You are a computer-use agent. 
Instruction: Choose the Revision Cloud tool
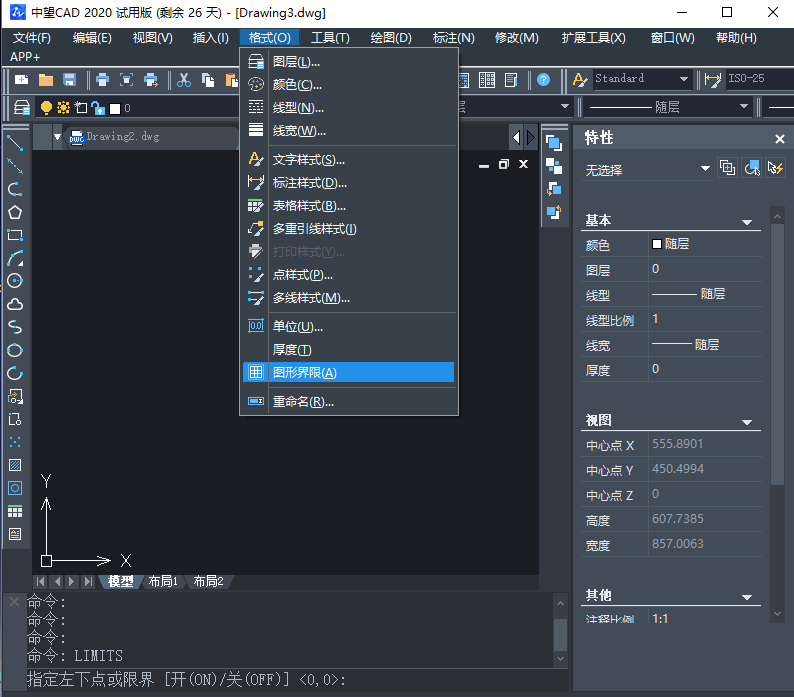click(15, 304)
